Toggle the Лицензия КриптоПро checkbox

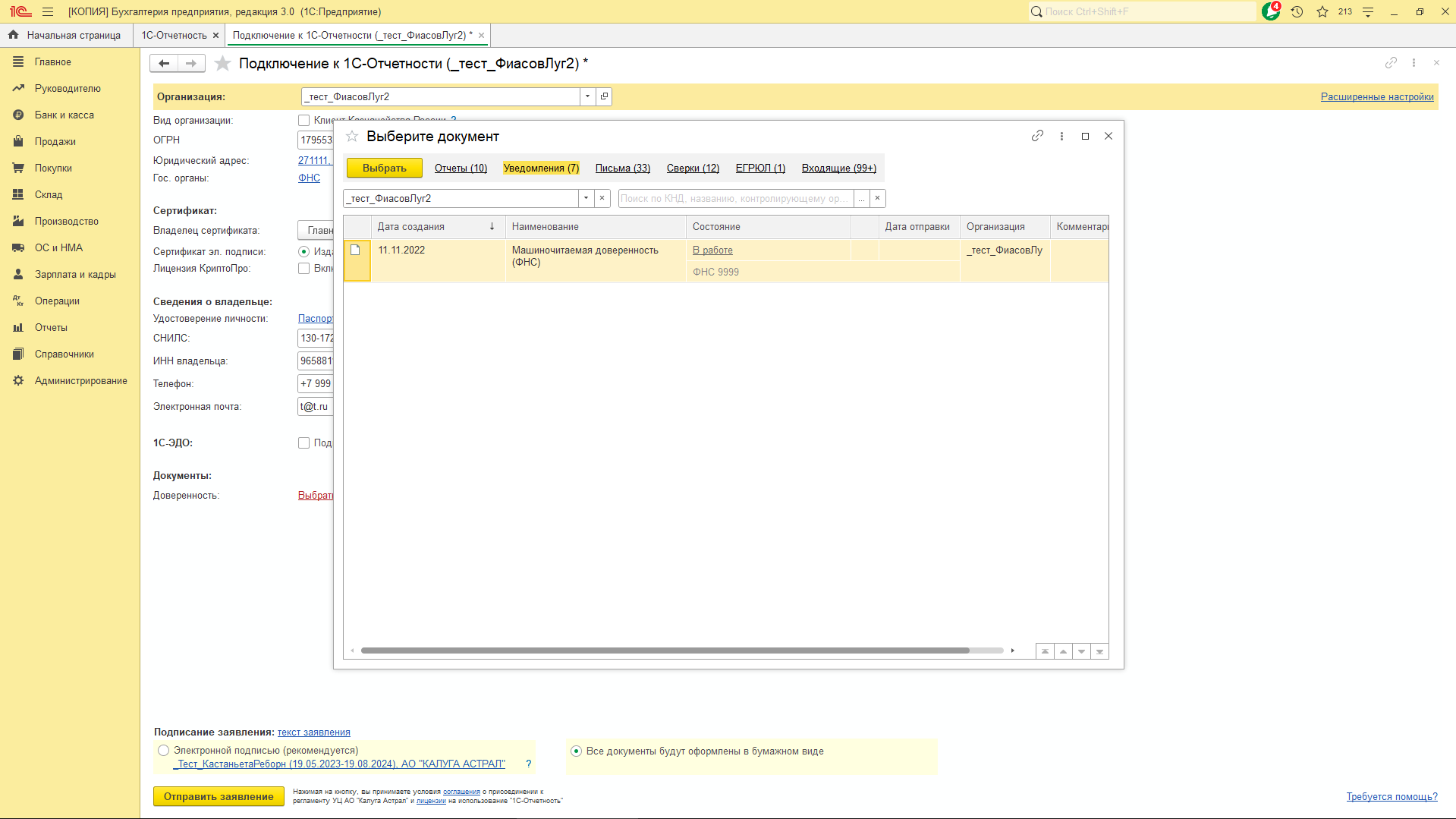click(x=303, y=268)
